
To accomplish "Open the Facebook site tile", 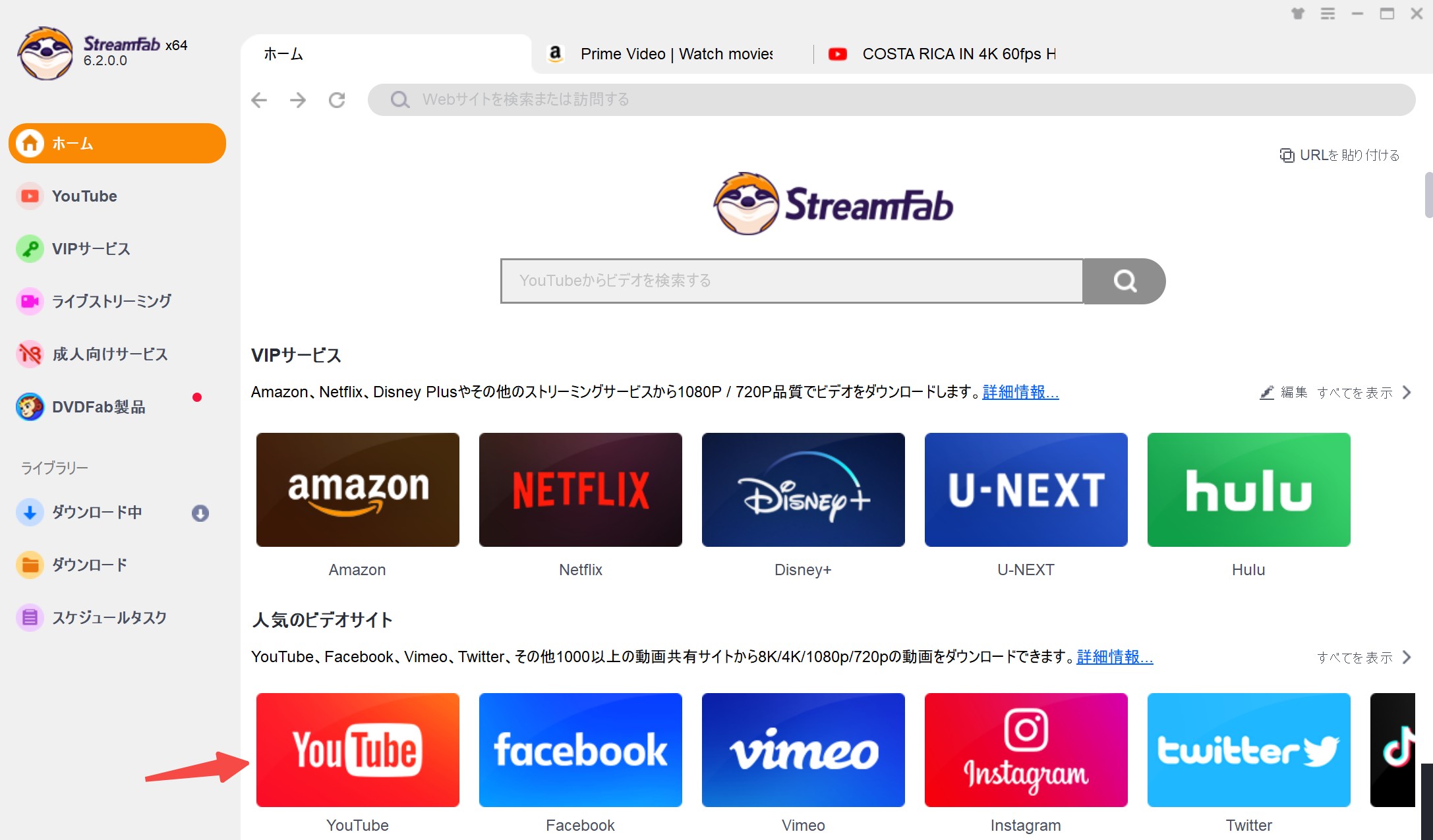I will pos(580,750).
